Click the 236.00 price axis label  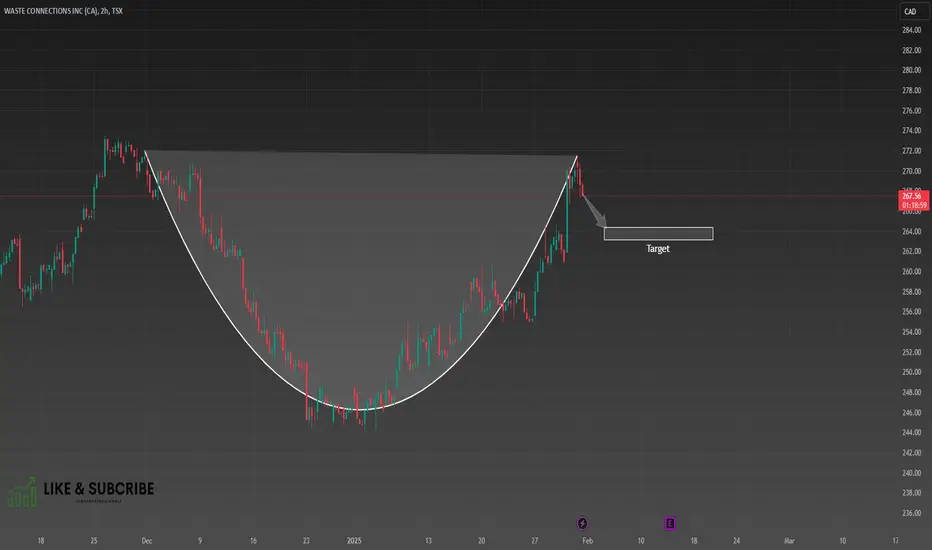(x=911, y=513)
